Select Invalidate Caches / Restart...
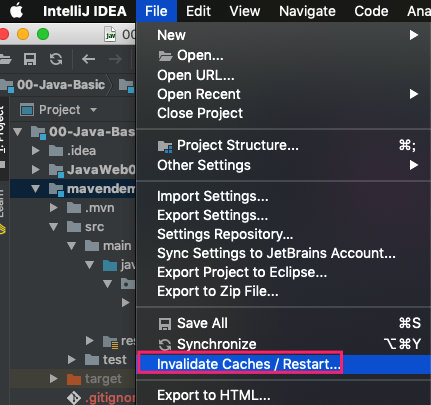The width and height of the screenshot is (431, 405). point(283,364)
